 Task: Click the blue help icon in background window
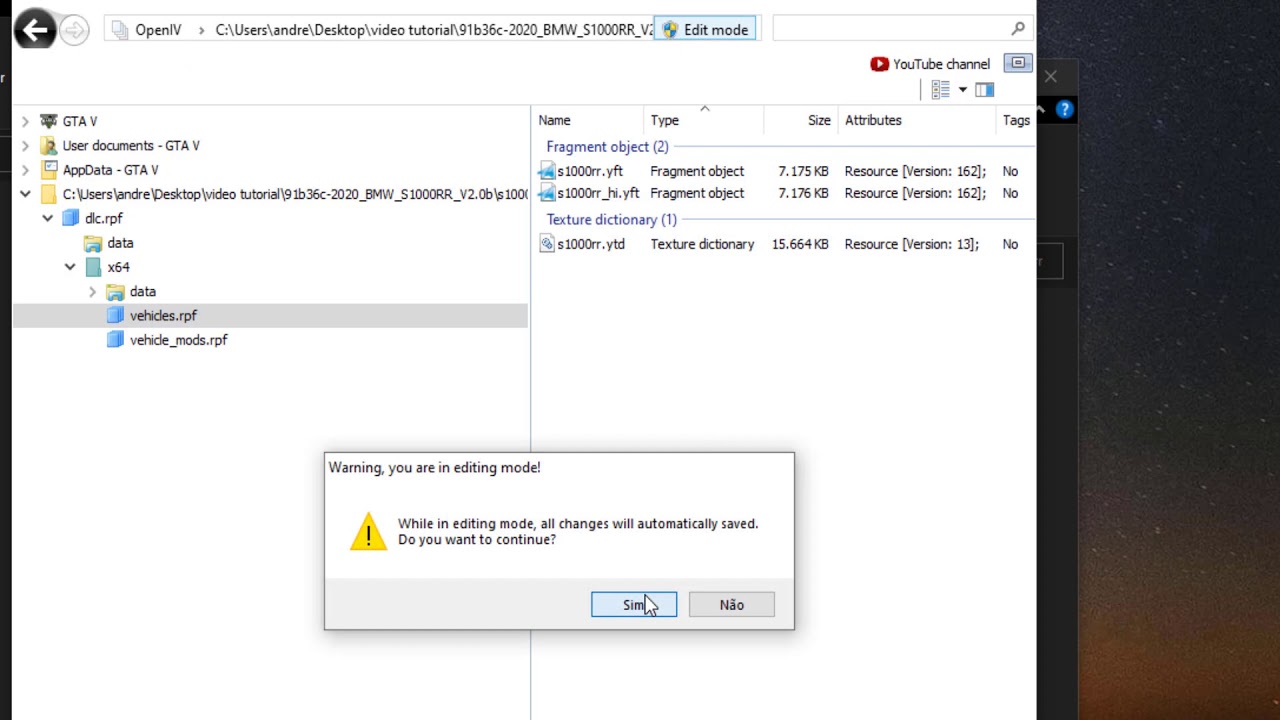(x=1064, y=110)
